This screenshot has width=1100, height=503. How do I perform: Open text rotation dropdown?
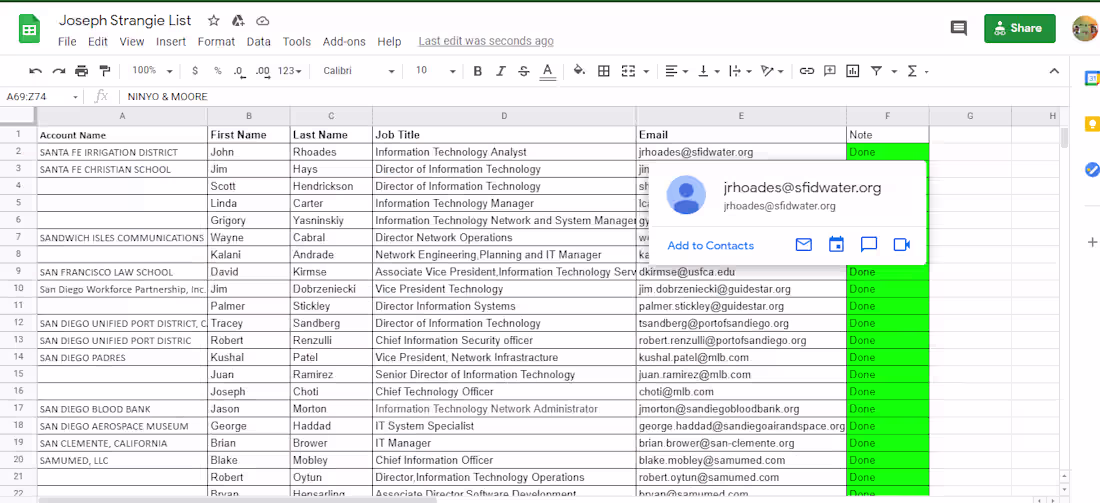click(x=772, y=71)
